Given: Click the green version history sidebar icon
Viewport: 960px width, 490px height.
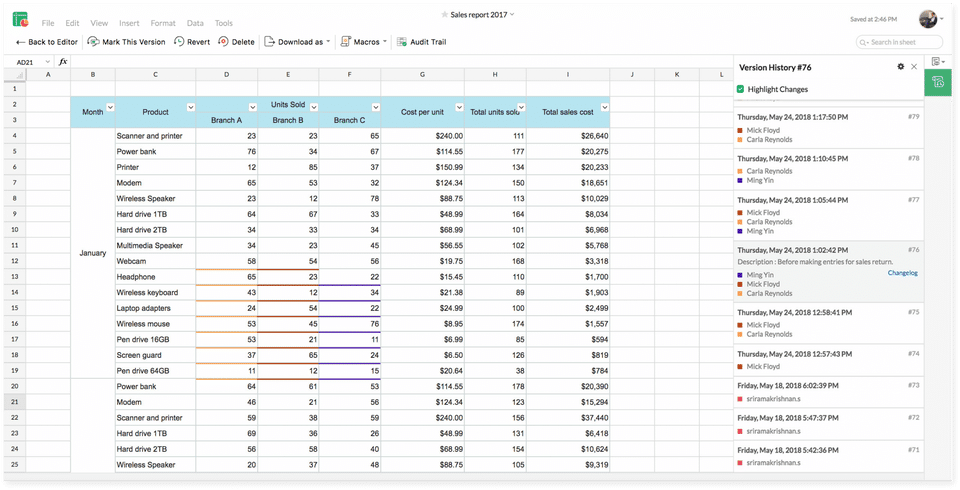Looking at the screenshot, I should click(x=939, y=84).
